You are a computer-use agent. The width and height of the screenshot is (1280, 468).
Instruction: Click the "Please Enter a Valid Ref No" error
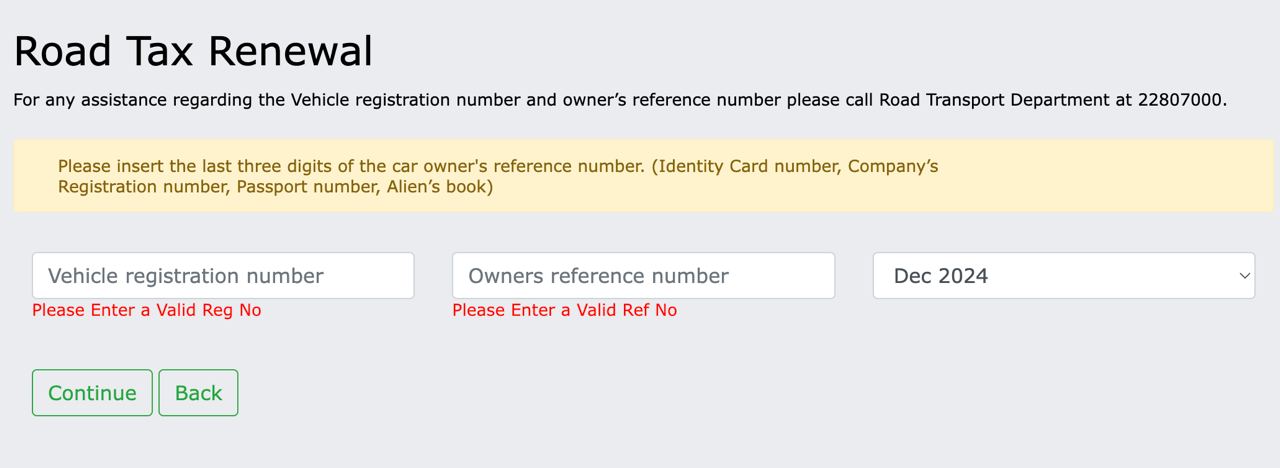click(x=564, y=310)
